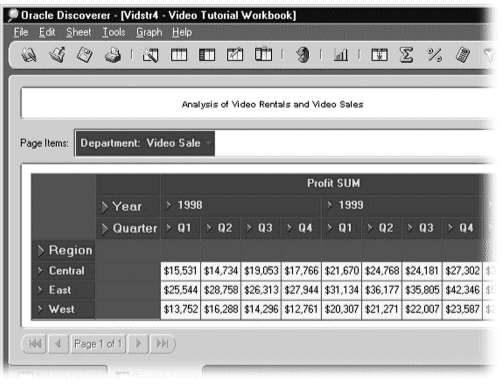Go to next page button
The width and height of the screenshot is (502, 388).
[x=138, y=344]
